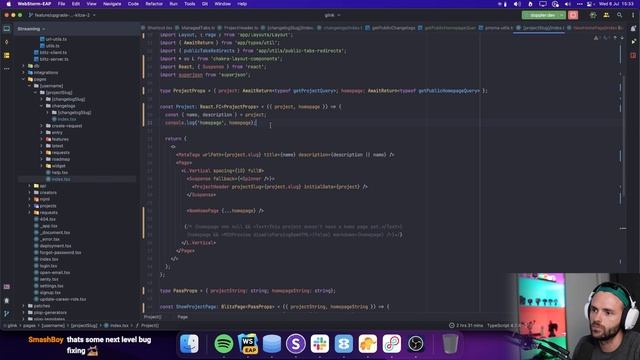Collapse the pages folder
The height and width of the screenshot is (360, 640).
[24, 79]
